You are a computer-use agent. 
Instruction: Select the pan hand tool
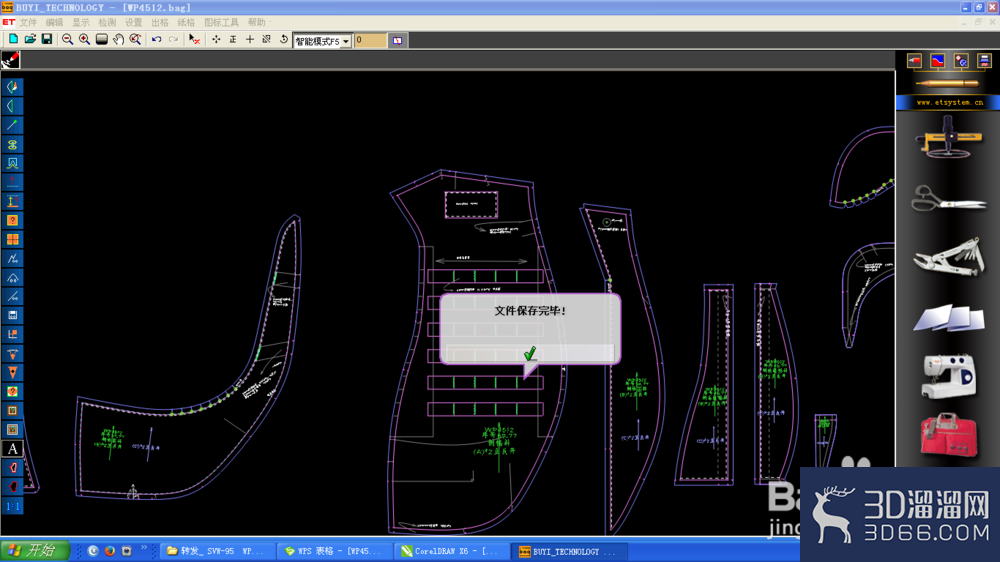pyautogui.click(x=119, y=40)
